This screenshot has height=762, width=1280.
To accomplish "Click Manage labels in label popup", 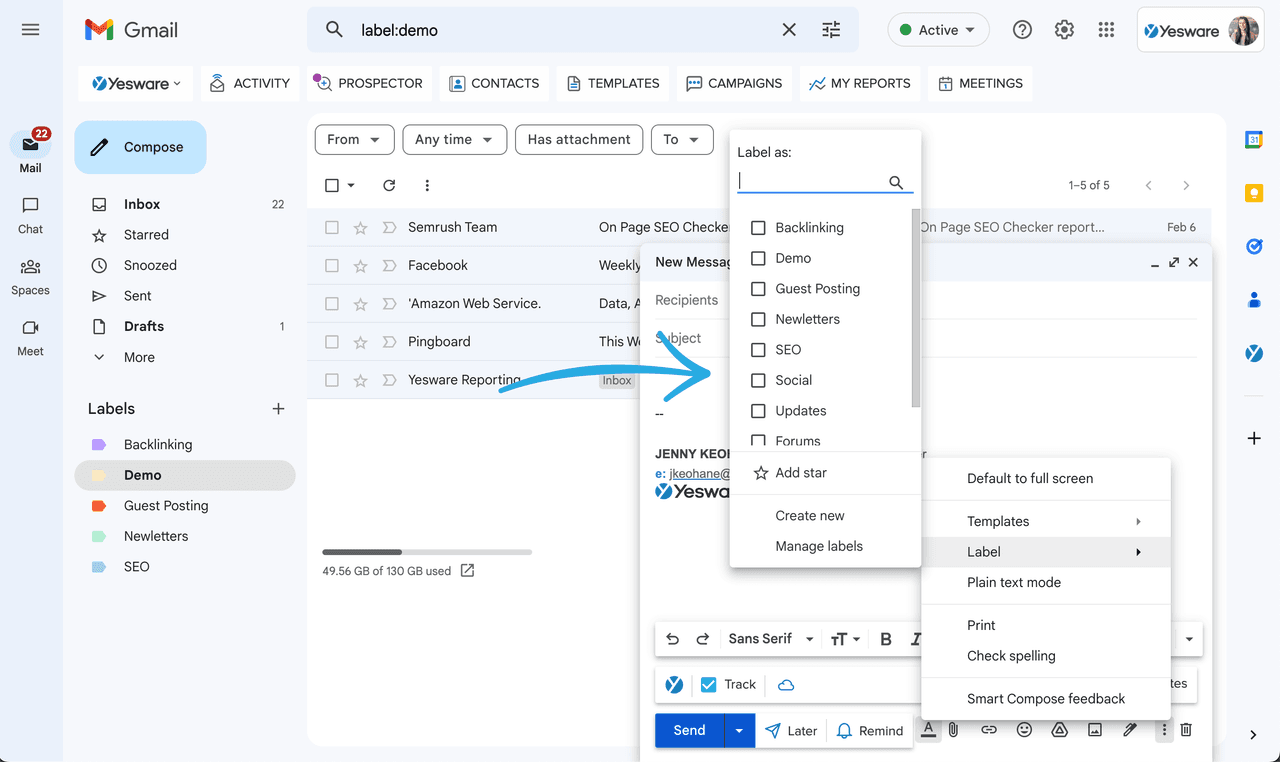I will 819,547.
